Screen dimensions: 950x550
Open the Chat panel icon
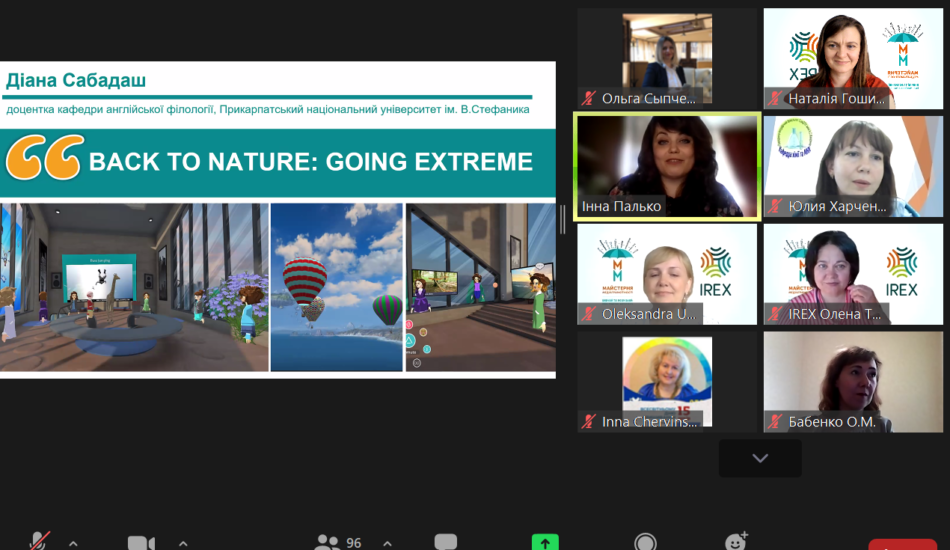click(x=445, y=542)
